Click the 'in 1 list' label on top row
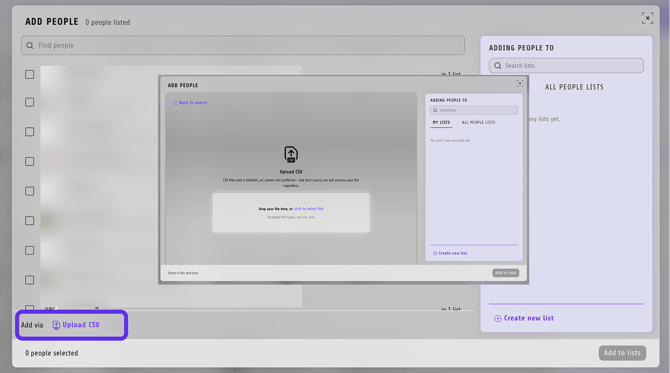Screen dimensions: 670x373 click(x=451, y=74)
